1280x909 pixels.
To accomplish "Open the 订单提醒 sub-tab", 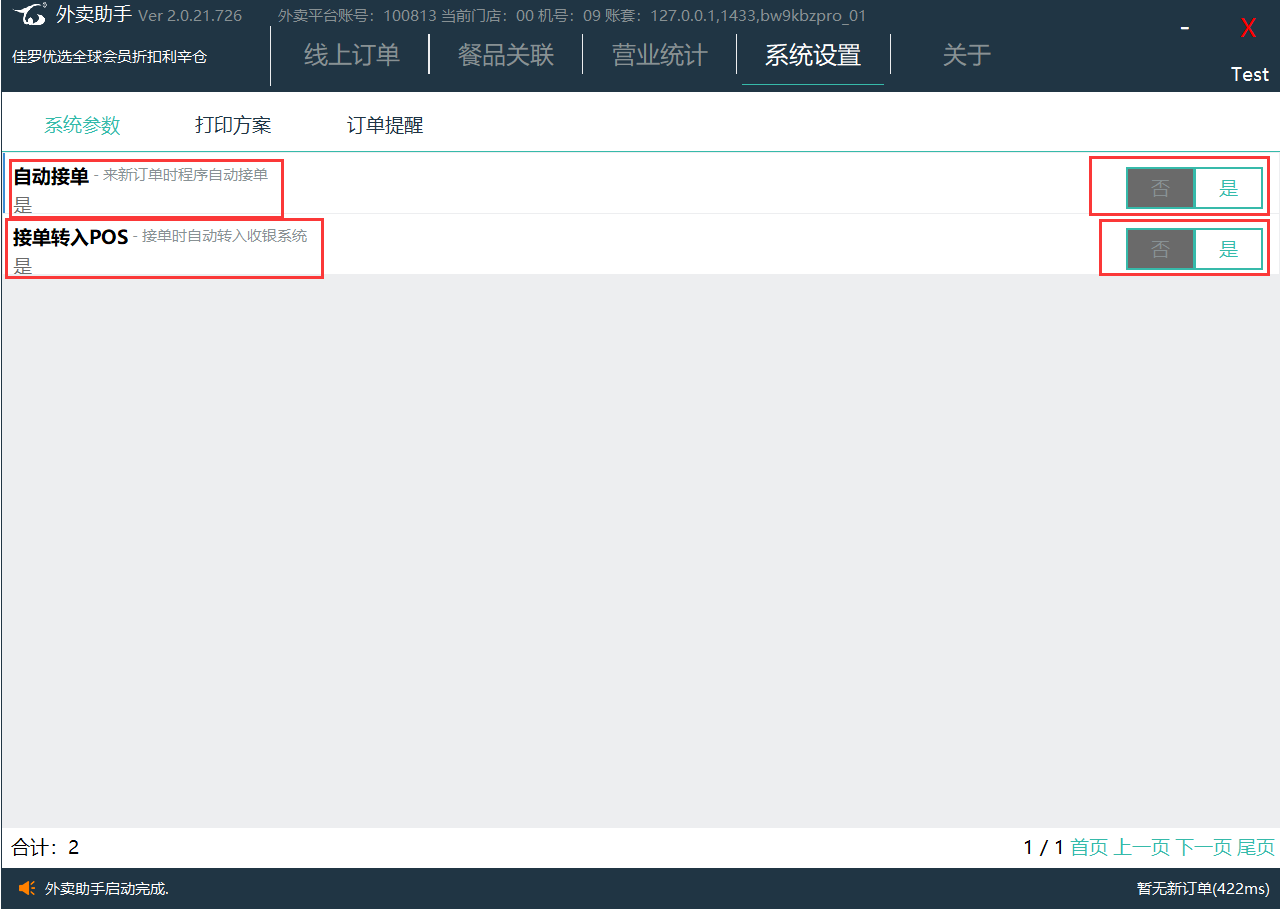I will [385, 125].
